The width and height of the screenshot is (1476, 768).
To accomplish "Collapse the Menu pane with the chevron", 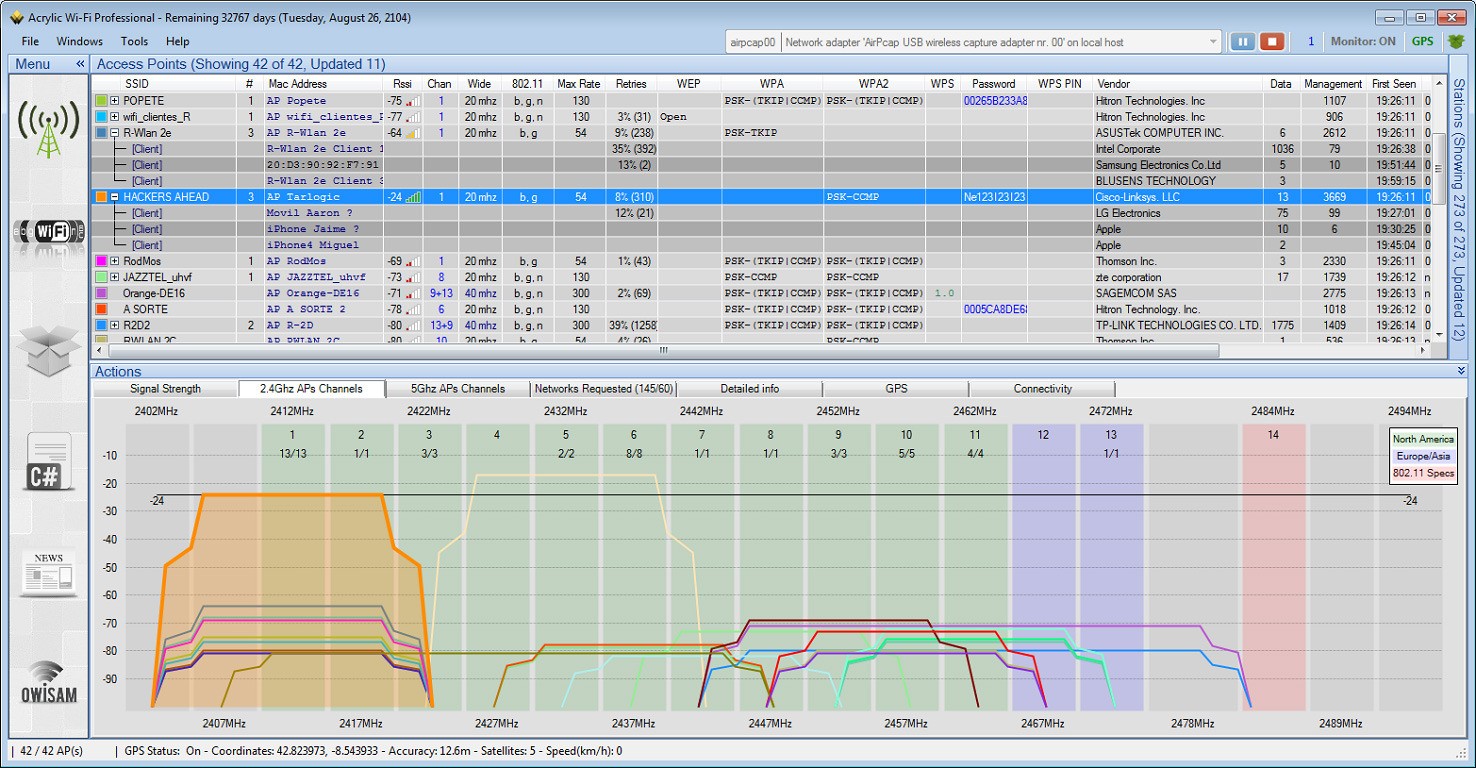I will coord(79,63).
